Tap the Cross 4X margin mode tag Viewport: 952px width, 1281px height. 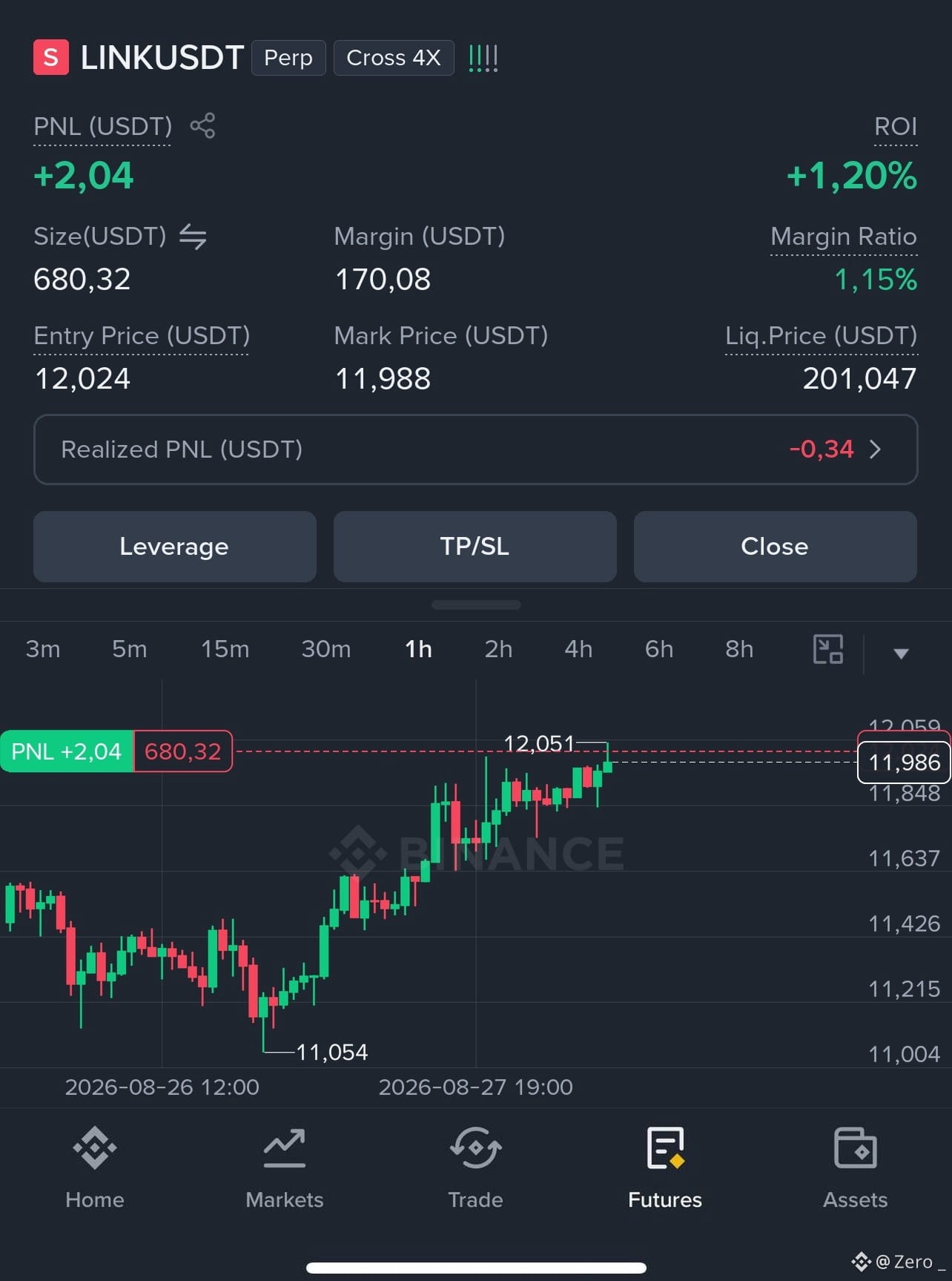click(x=394, y=58)
